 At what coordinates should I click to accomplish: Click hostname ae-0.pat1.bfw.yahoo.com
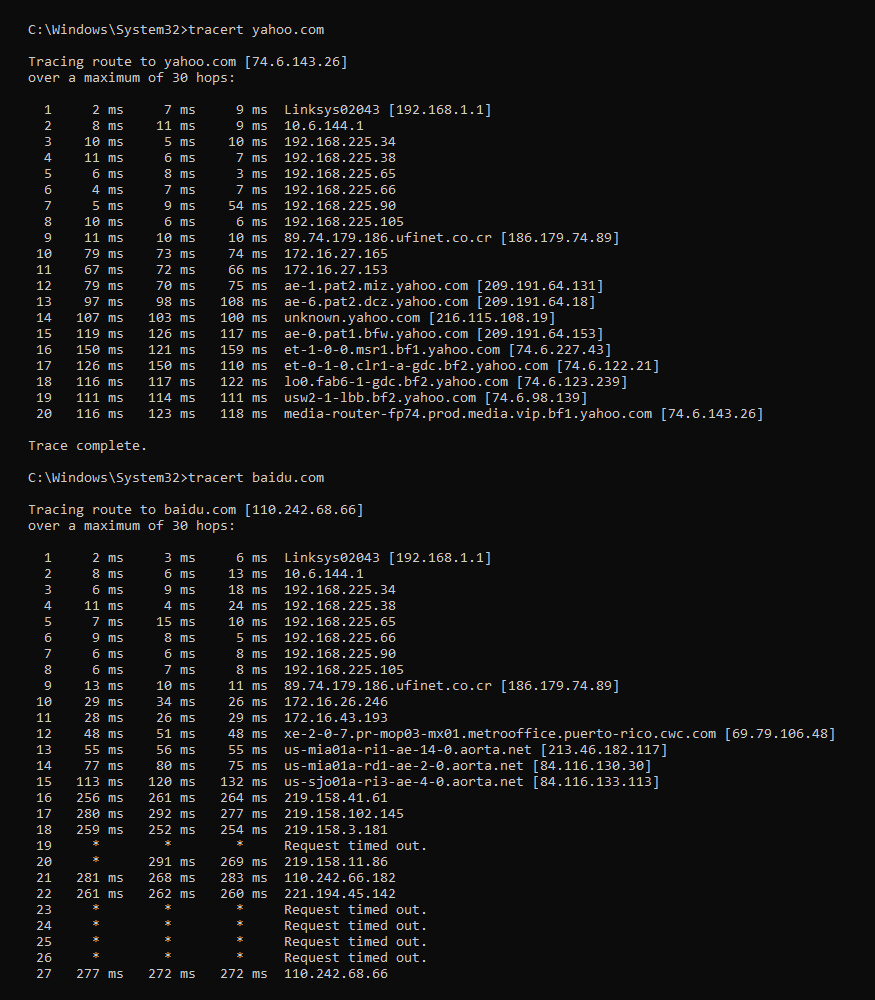click(376, 334)
